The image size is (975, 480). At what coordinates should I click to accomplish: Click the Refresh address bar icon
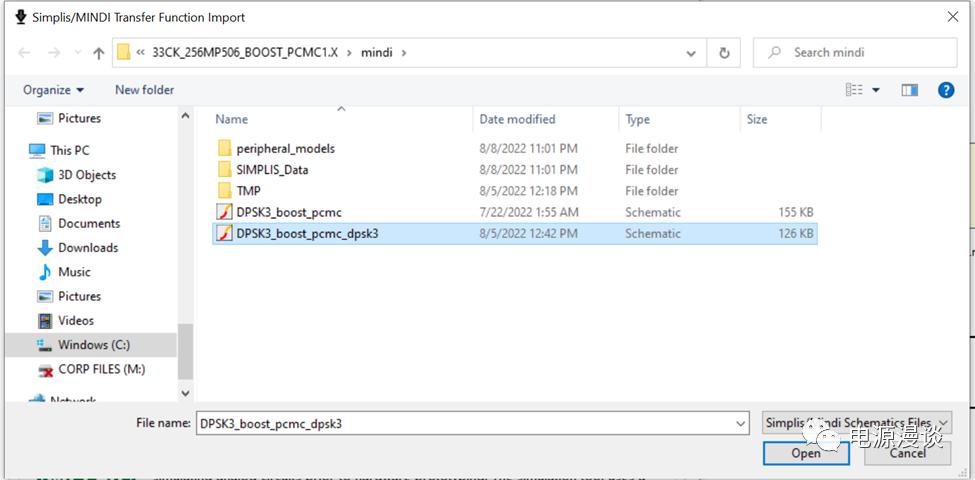pos(724,53)
